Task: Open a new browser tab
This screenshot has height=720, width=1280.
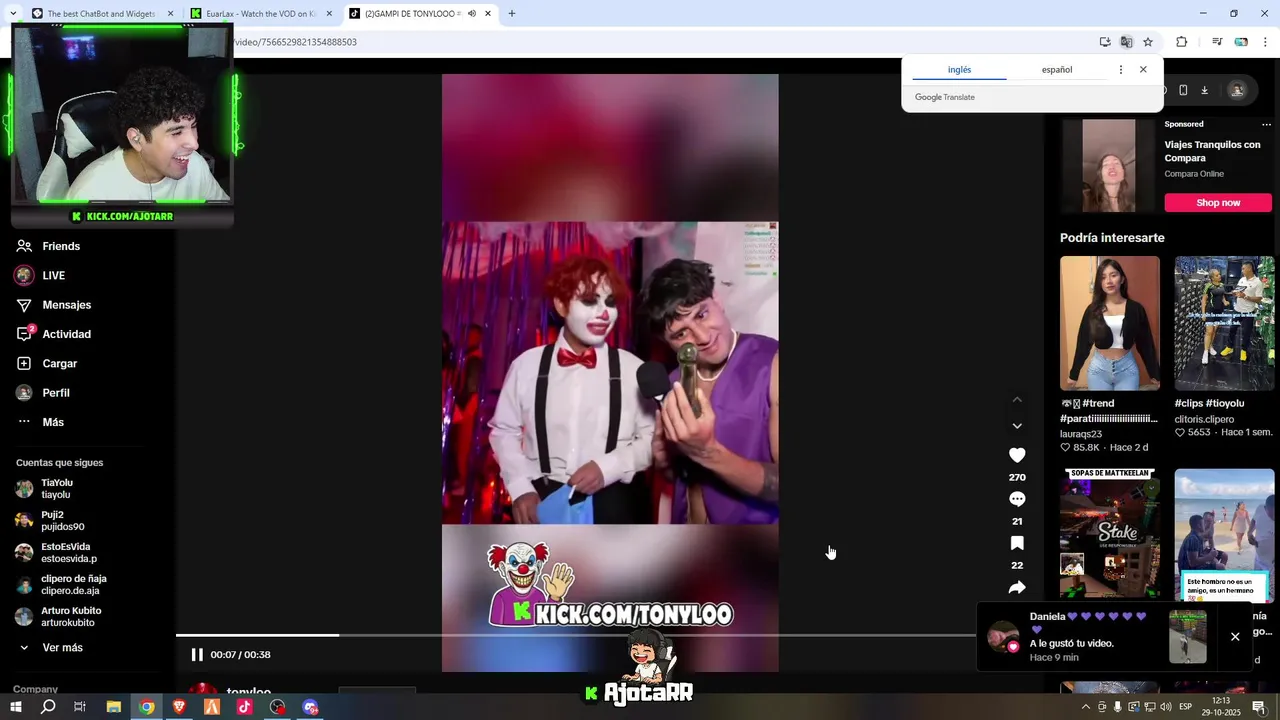Action: pyautogui.click(x=512, y=14)
